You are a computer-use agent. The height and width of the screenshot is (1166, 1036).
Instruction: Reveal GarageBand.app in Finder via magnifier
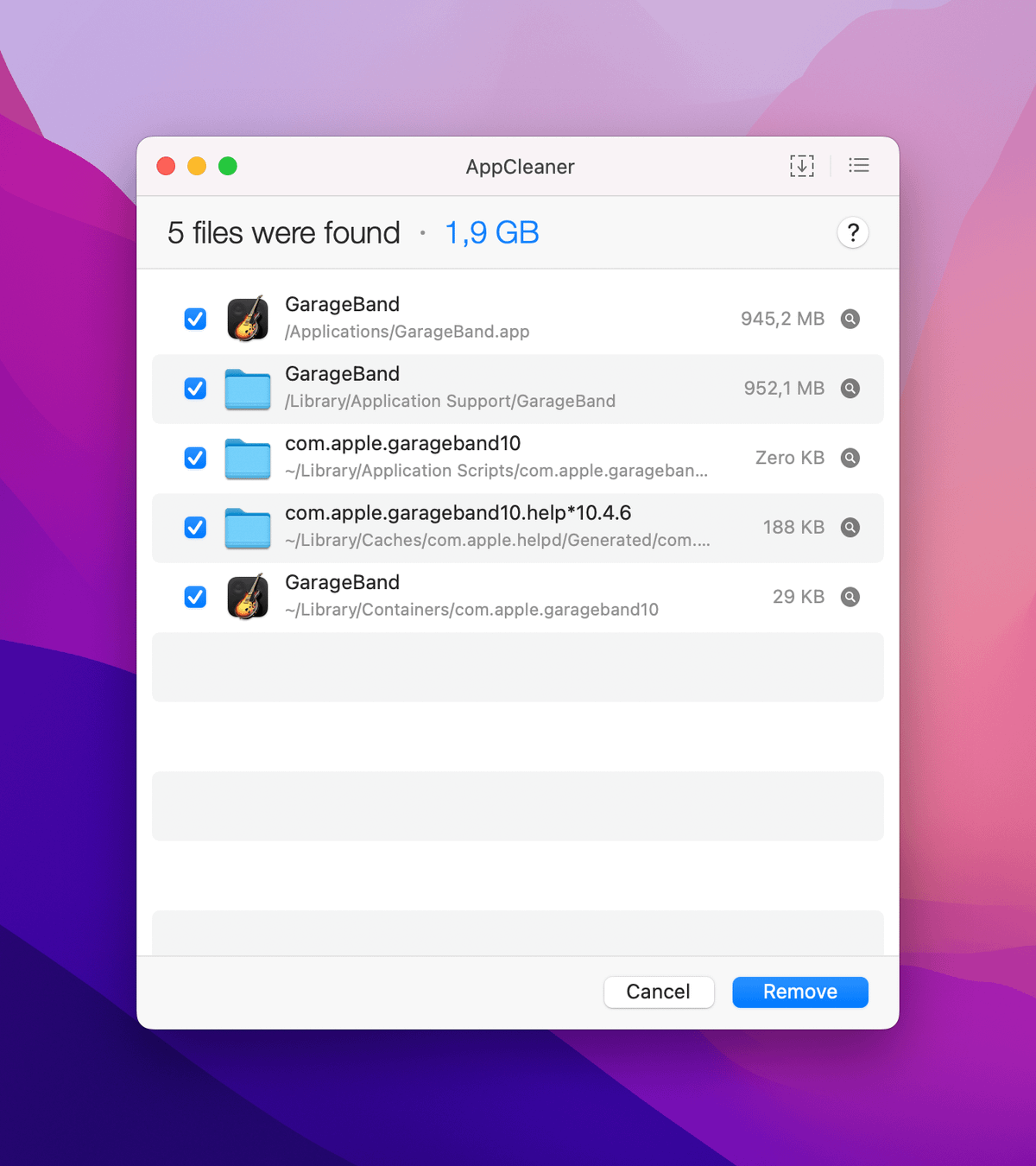pyautogui.click(x=850, y=320)
